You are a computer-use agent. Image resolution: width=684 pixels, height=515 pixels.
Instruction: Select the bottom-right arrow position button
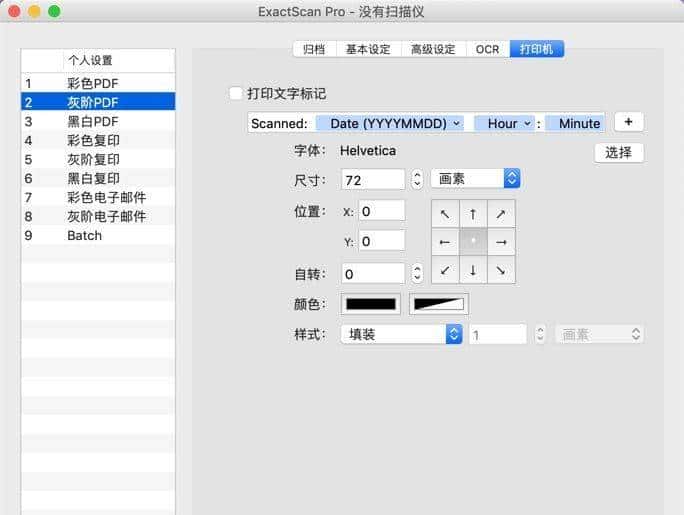[x=501, y=270]
